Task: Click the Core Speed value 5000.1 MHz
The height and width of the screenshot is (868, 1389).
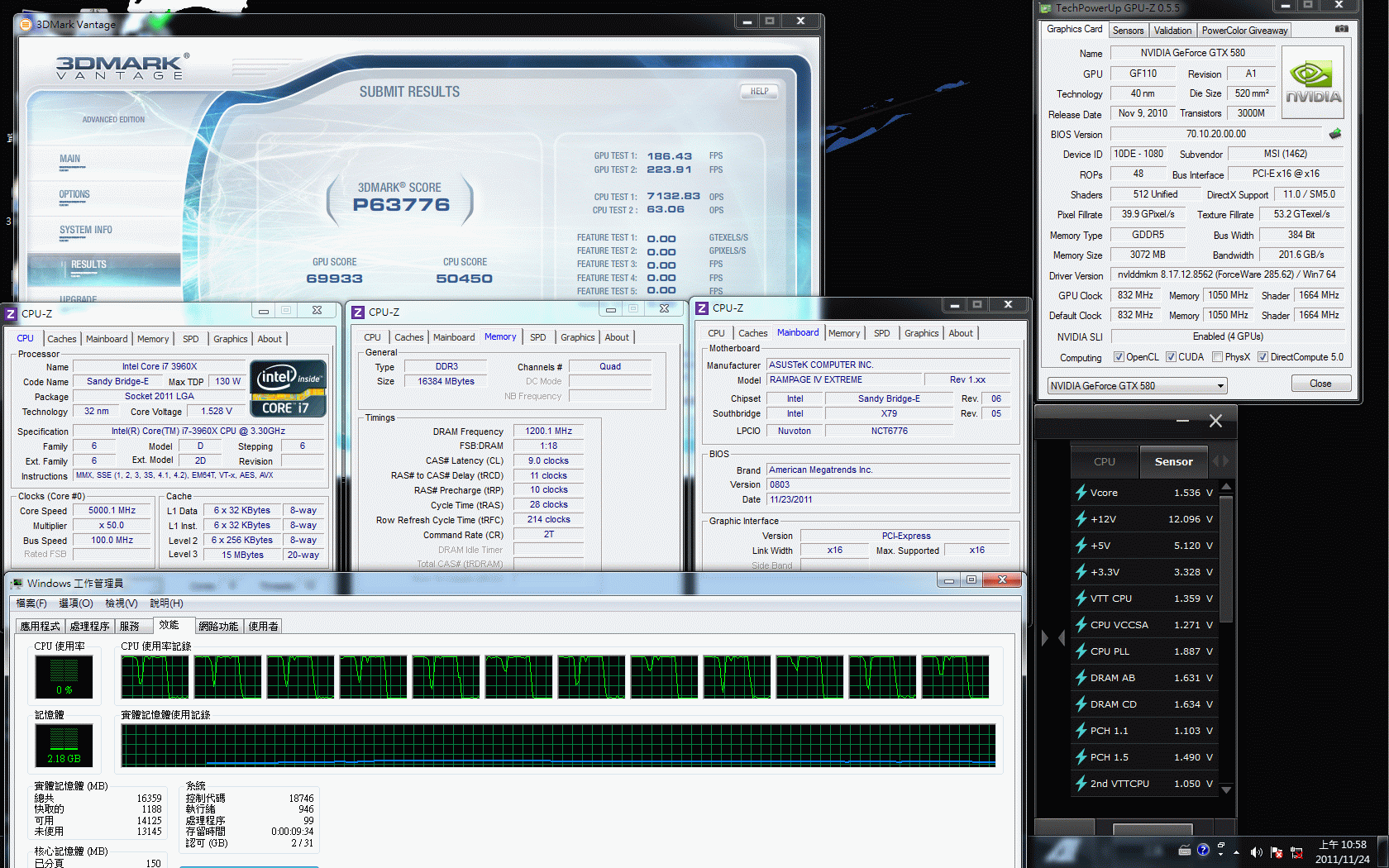Action: click(x=112, y=511)
